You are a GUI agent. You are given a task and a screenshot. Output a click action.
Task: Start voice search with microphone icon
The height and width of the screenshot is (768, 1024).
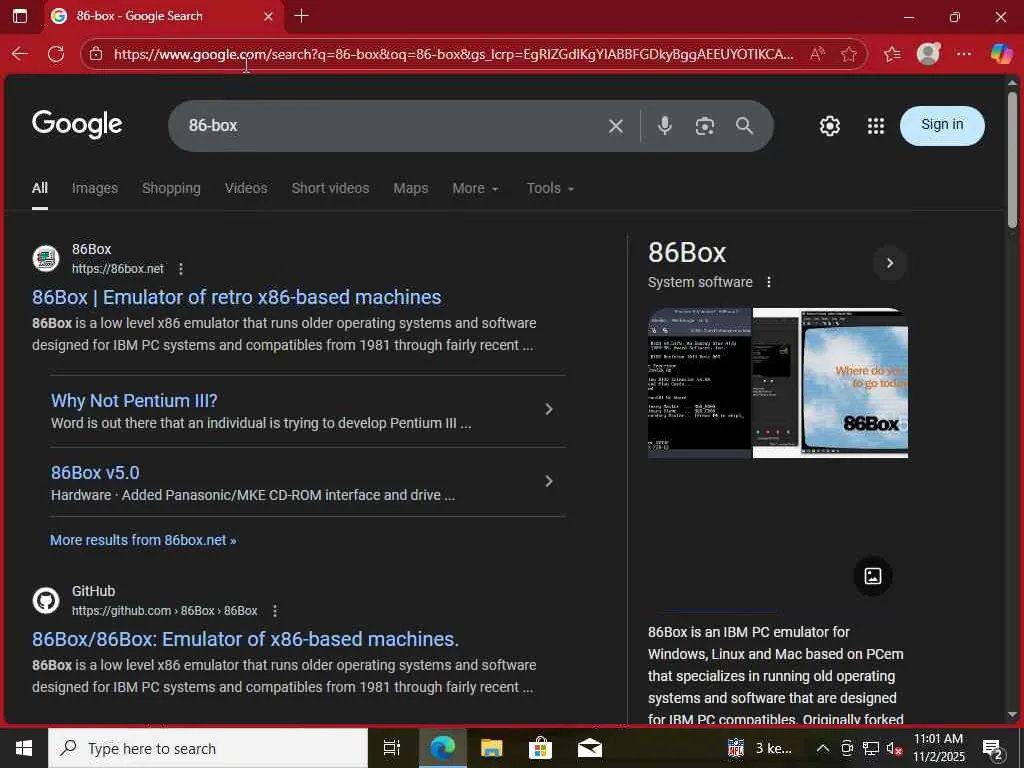pyautogui.click(x=665, y=125)
